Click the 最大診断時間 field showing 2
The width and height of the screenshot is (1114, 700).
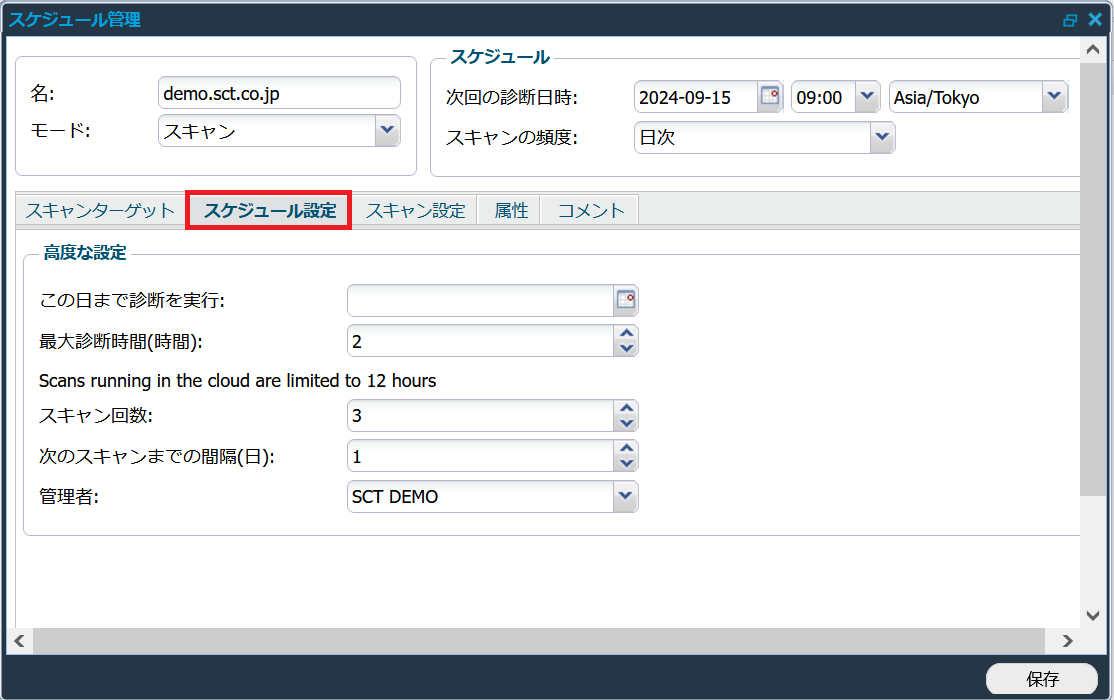[x=480, y=341]
